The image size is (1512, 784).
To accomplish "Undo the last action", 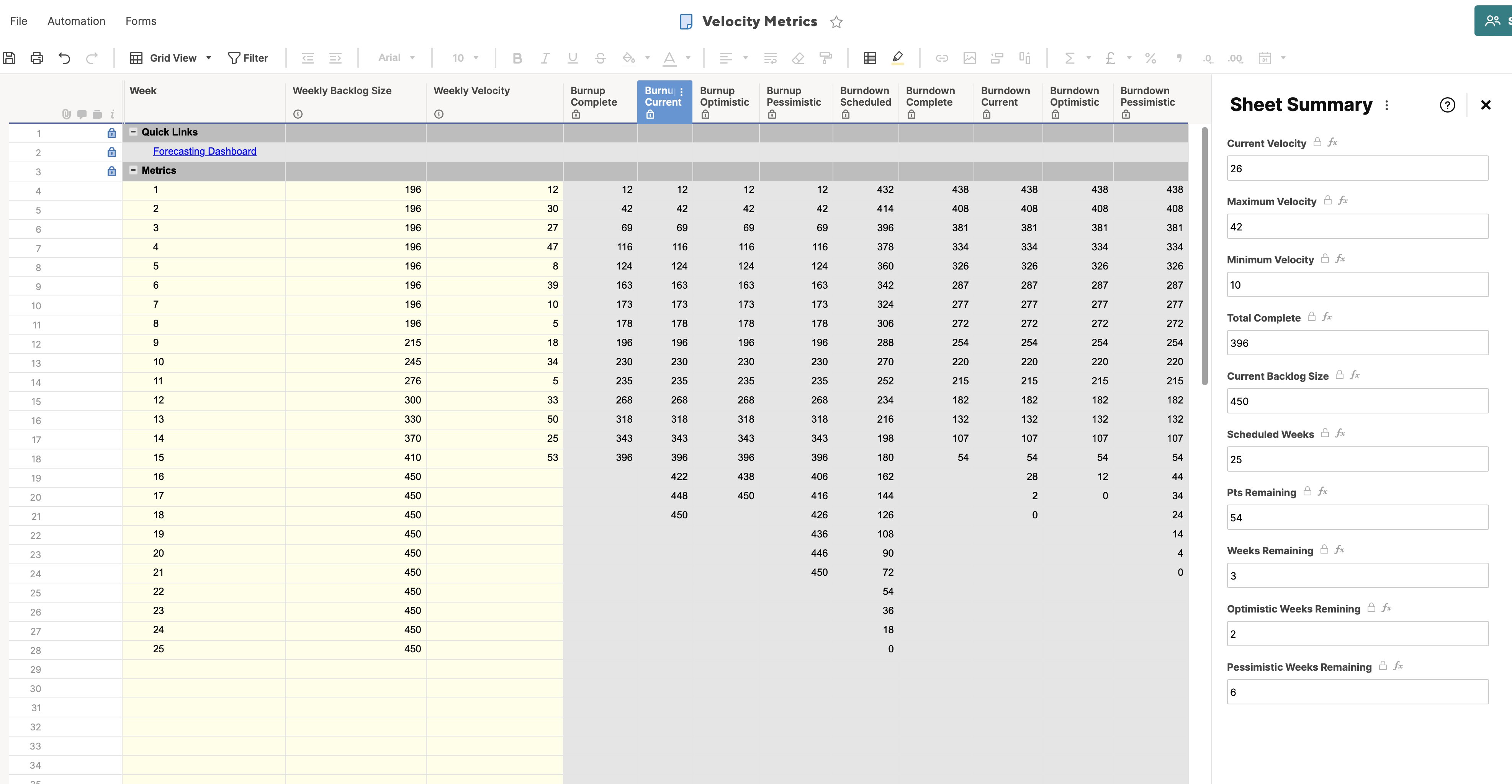I will 65,58.
